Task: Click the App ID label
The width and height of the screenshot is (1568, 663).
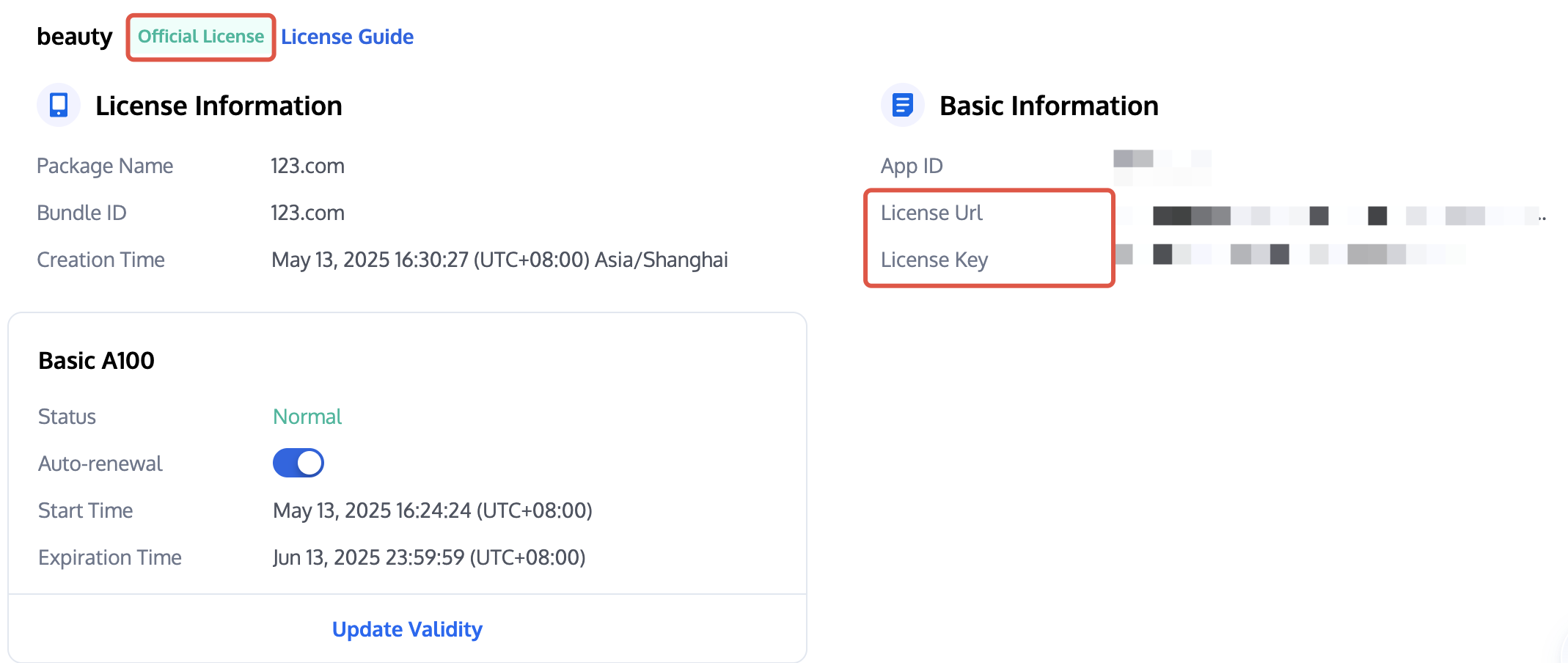Action: [x=912, y=166]
